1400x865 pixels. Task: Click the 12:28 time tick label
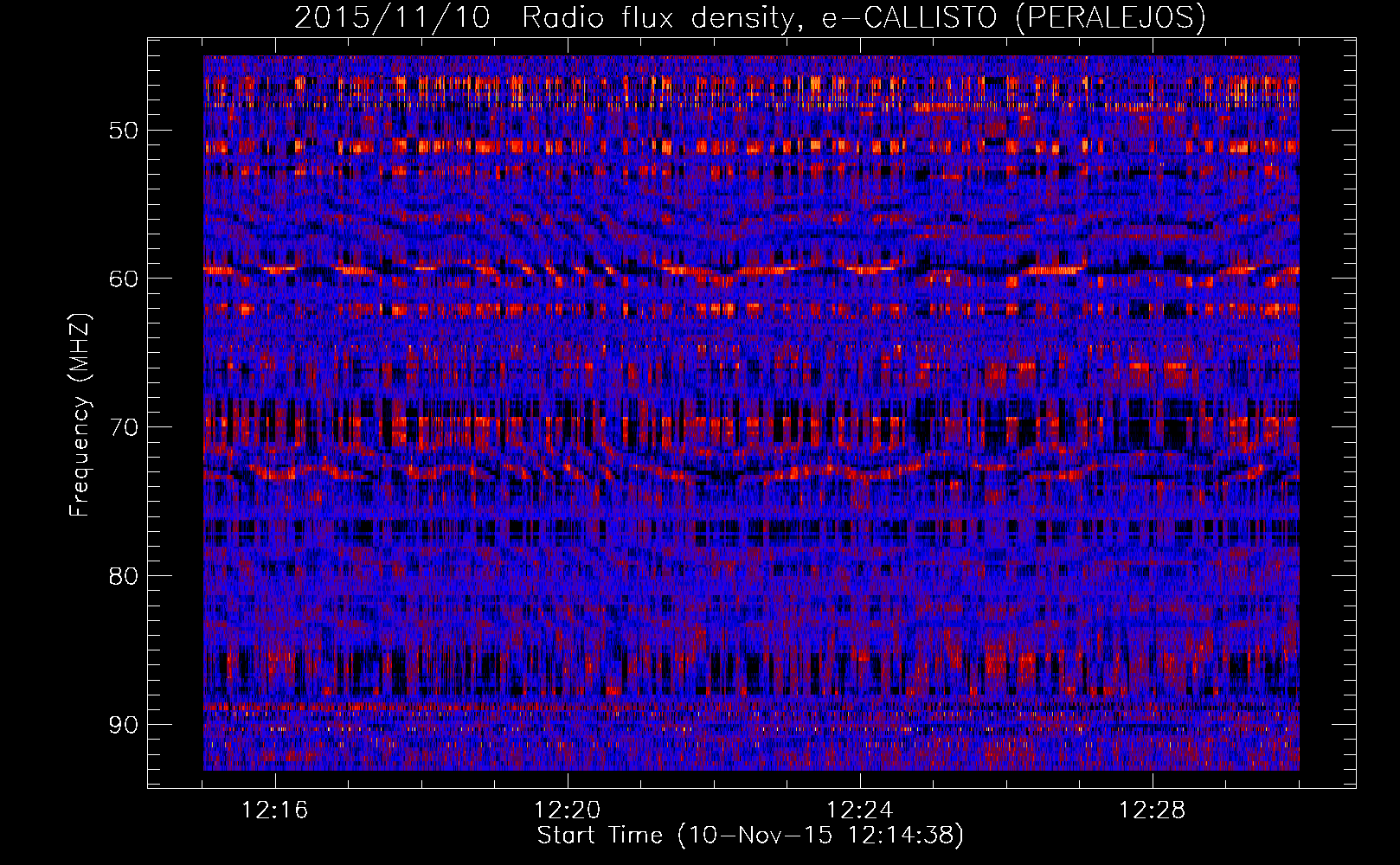(x=1153, y=811)
